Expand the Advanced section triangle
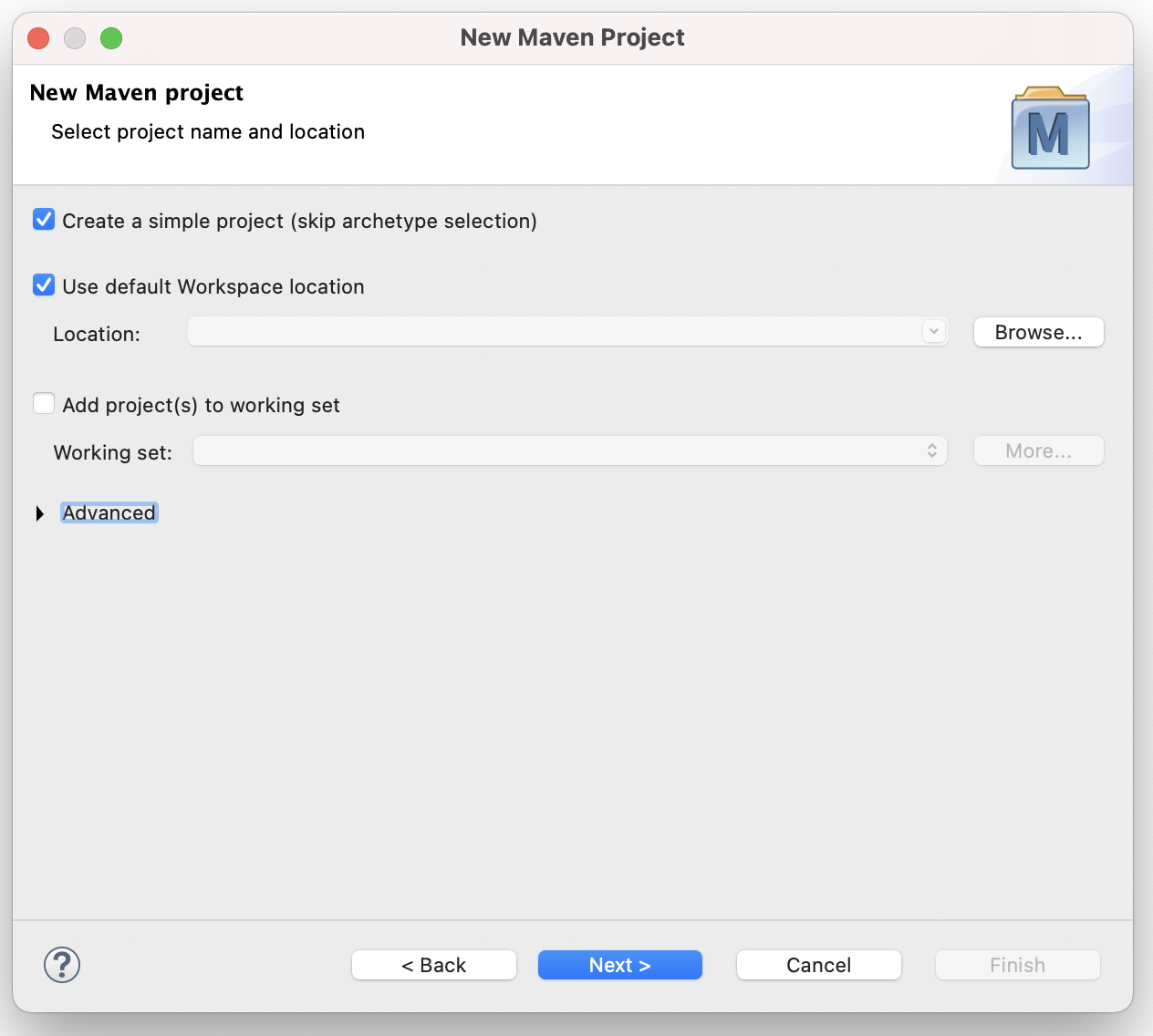The width and height of the screenshot is (1153, 1036). tap(39, 513)
